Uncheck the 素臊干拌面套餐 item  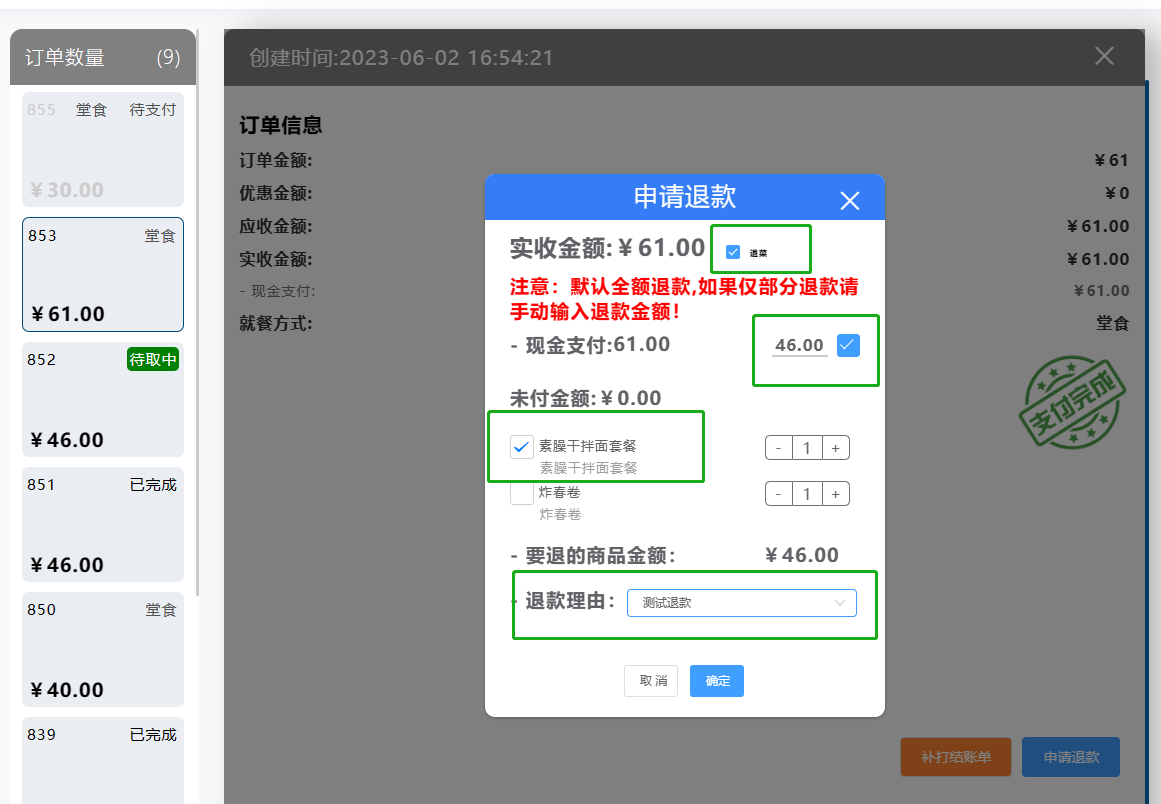coord(520,446)
